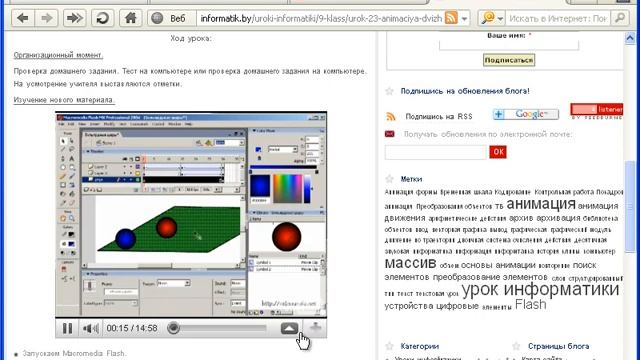Open the search engine selector dropdown
The height and width of the screenshot is (360, 640).
click(492, 18)
